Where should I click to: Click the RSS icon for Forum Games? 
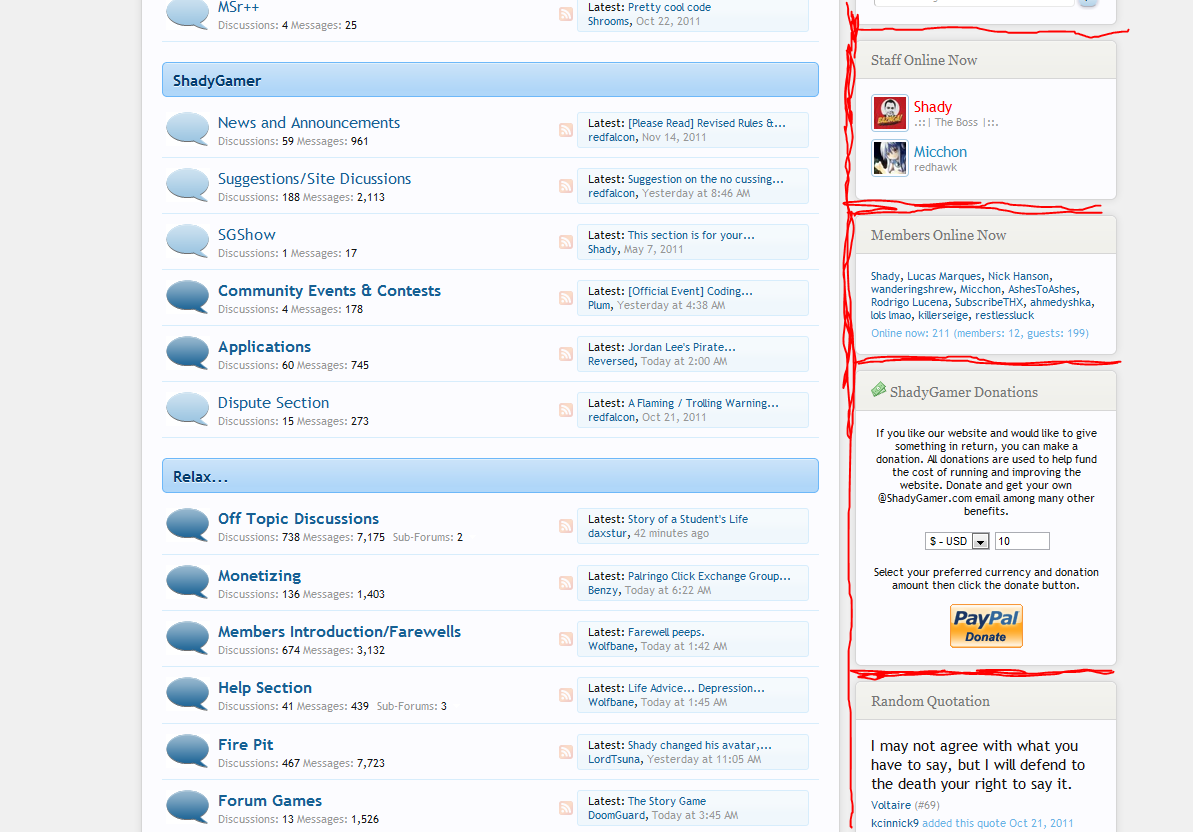click(566, 808)
